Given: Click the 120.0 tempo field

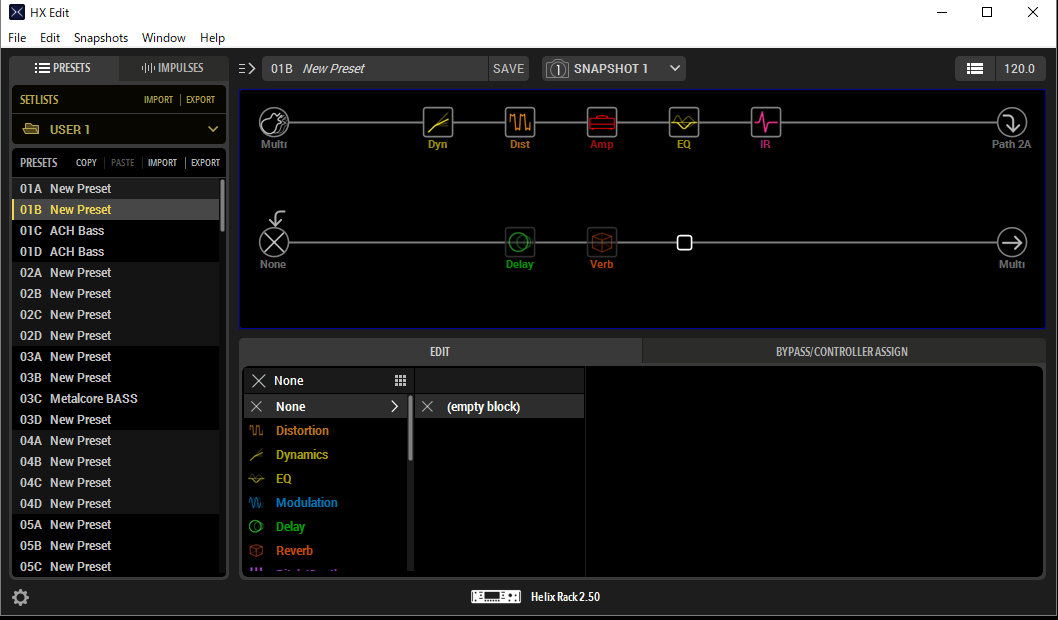Looking at the screenshot, I should click(1020, 68).
